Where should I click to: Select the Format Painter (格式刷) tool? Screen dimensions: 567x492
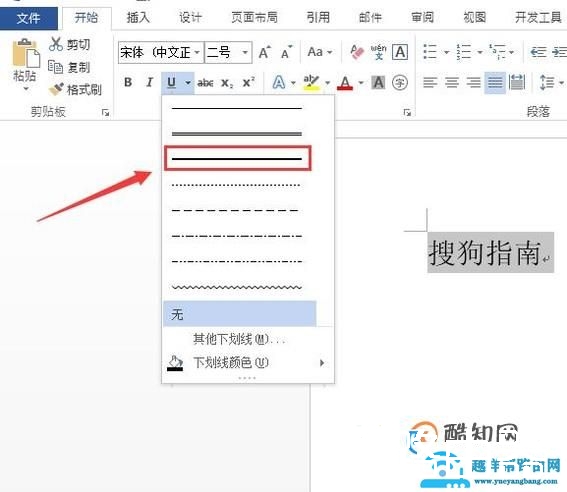[75, 89]
